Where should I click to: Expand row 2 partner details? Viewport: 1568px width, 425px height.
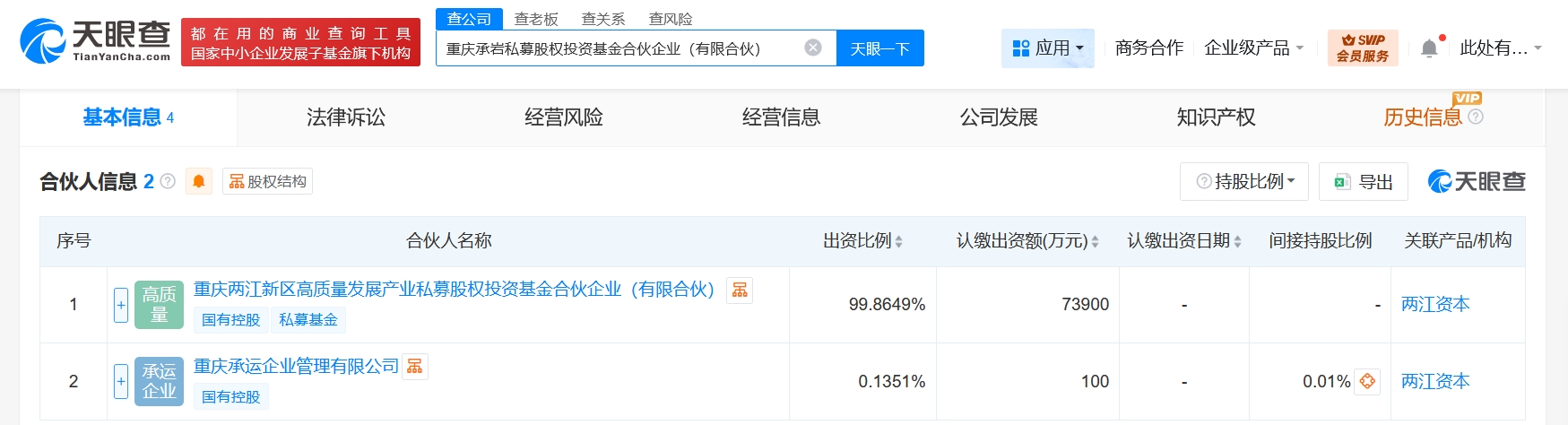pos(121,382)
